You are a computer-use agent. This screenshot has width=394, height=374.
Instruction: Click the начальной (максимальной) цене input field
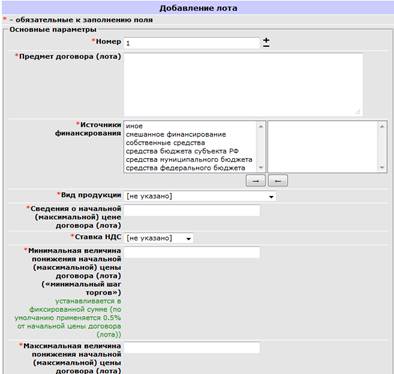[x=192, y=211]
